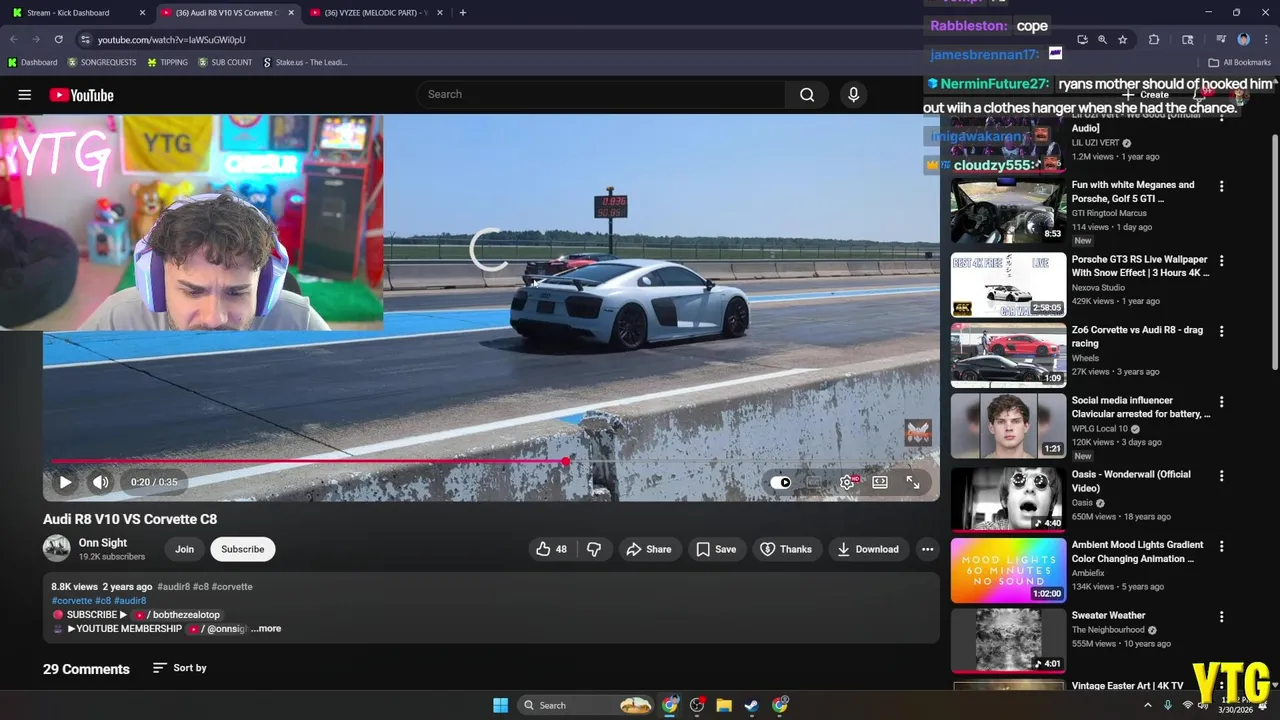Play the Audi R8 video
The height and width of the screenshot is (720, 1280).
click(65, 482)
